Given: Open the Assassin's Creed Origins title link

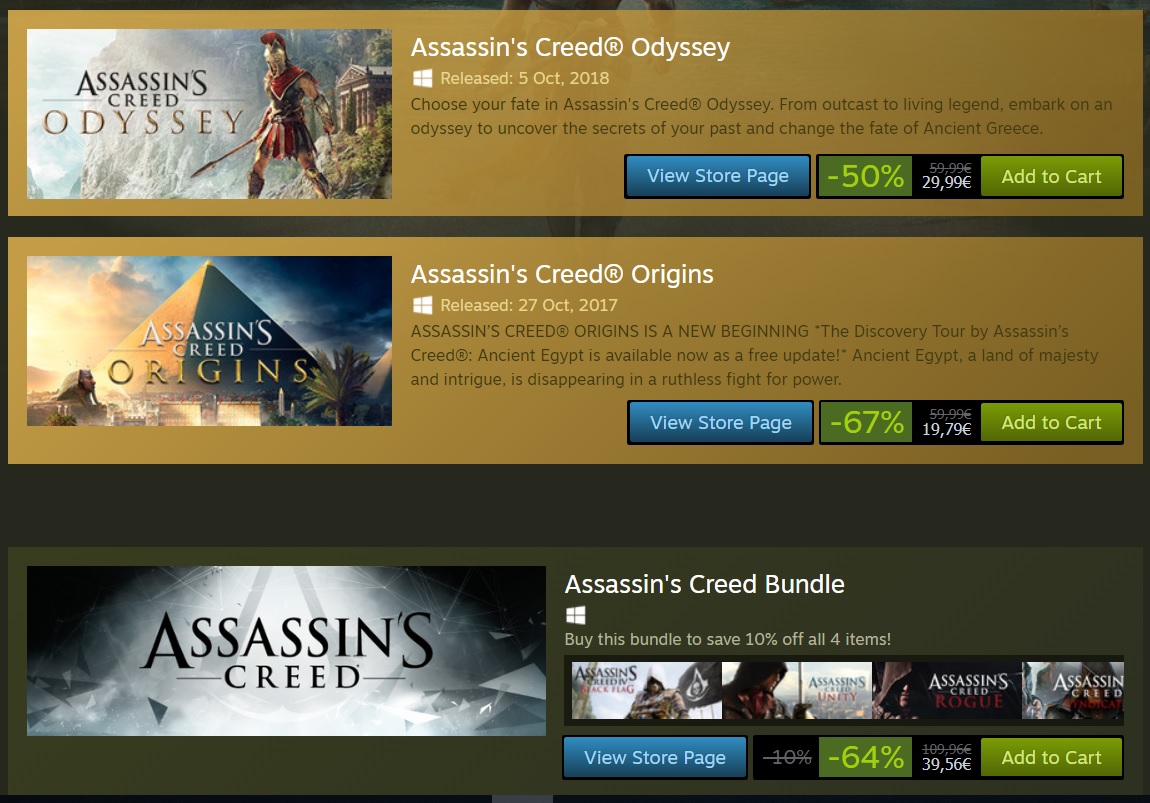Looking at the screenshot, I should pyautogui.click(x=562, y=274).
